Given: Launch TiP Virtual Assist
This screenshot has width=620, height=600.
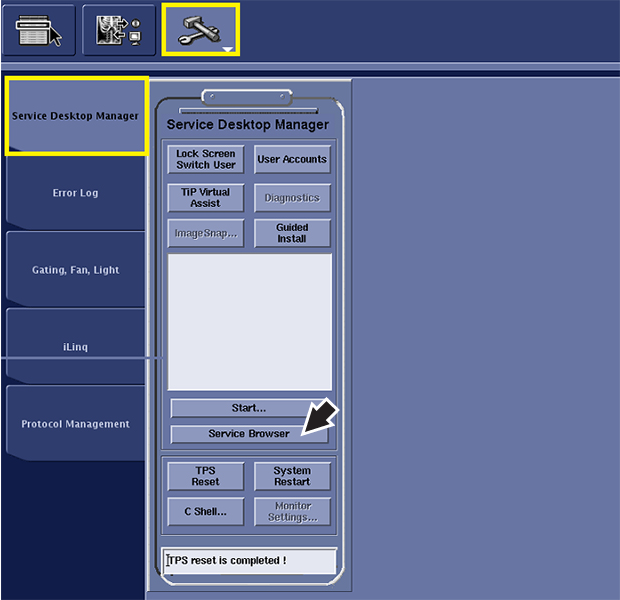Looking at the screenshot, I should [x=206, y=198].
